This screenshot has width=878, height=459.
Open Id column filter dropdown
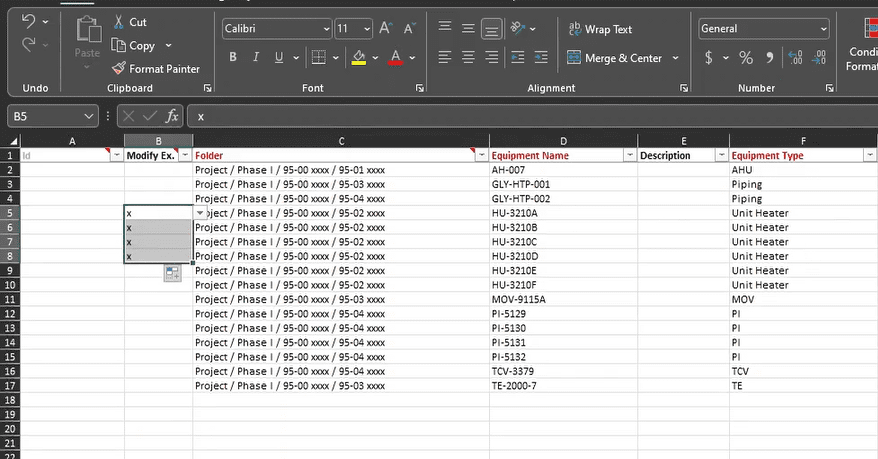pyautogui.click(x=116, y=155)
